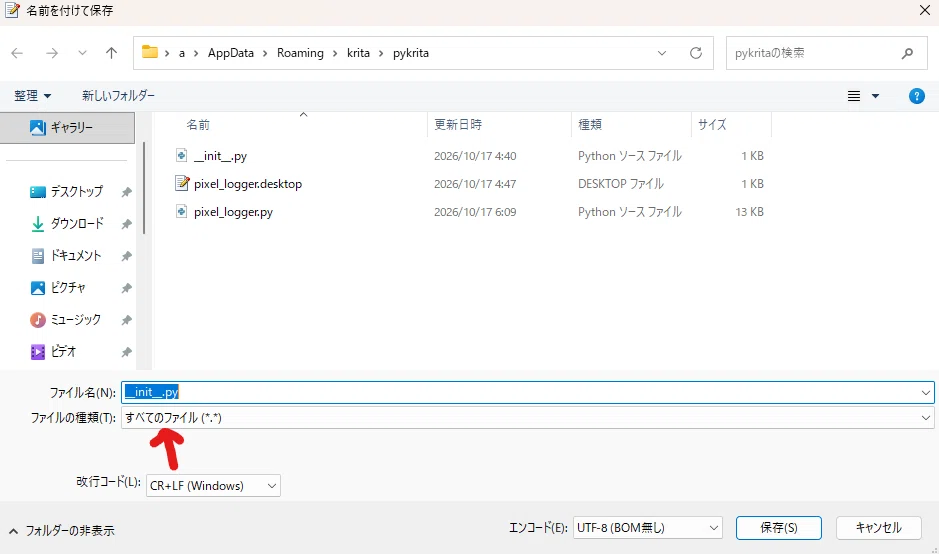Open ファイルの種類 dropdown

528,417
